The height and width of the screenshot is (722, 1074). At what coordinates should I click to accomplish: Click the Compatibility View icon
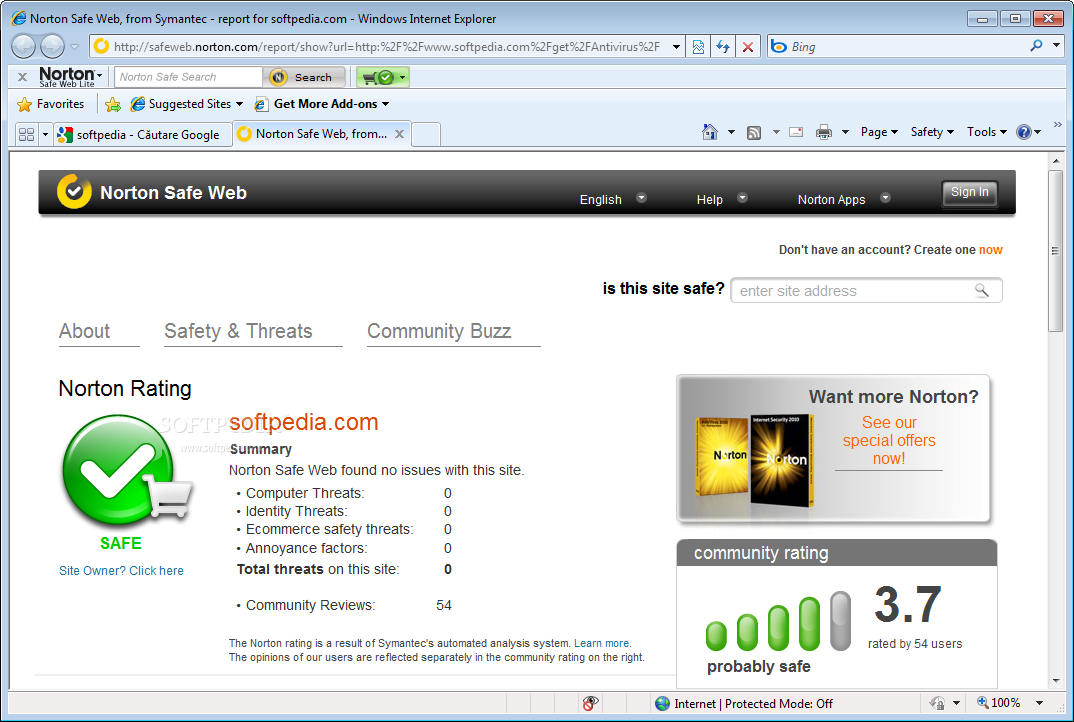[698, 47]
